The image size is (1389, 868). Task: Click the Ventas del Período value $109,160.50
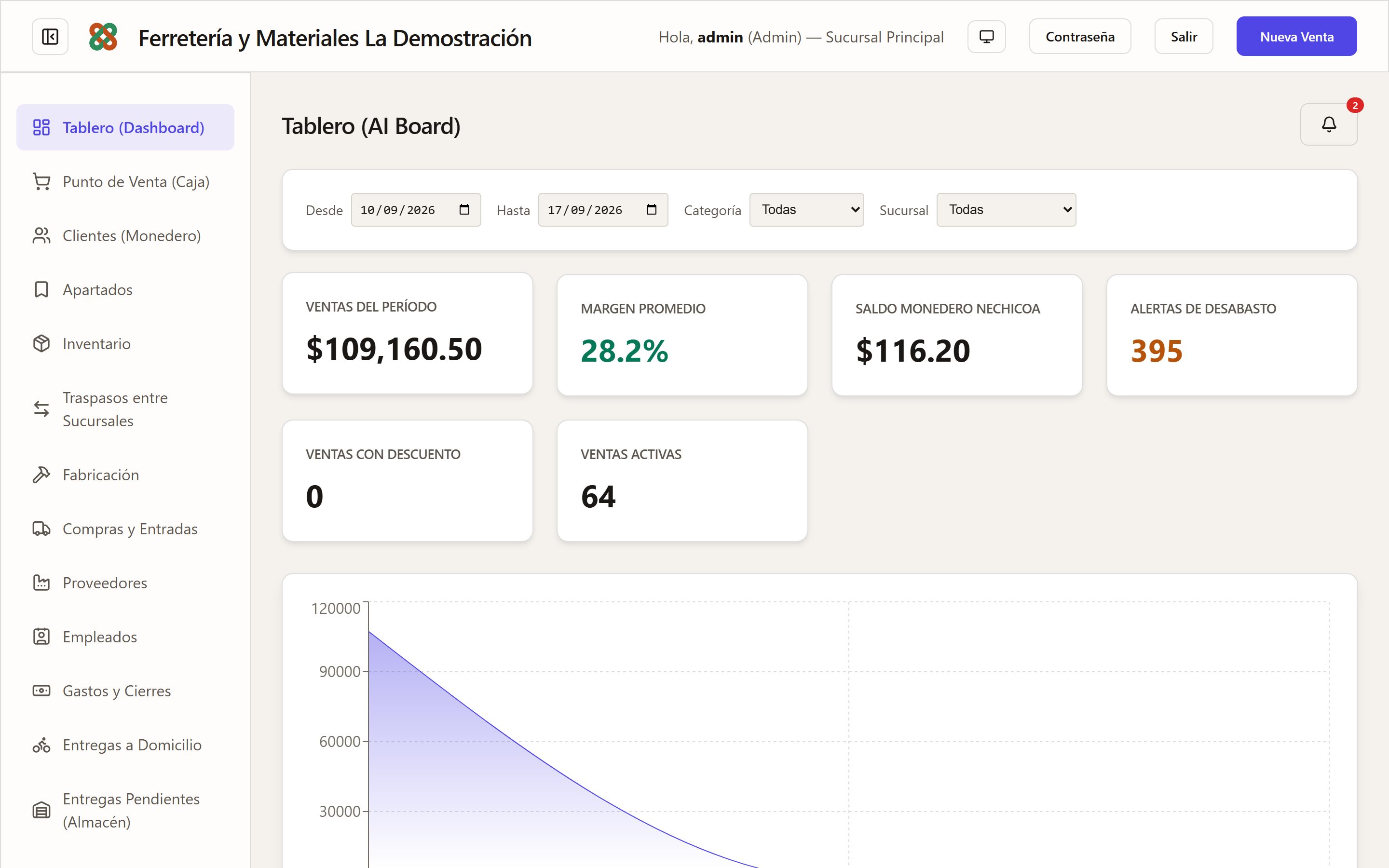point(394,349)
